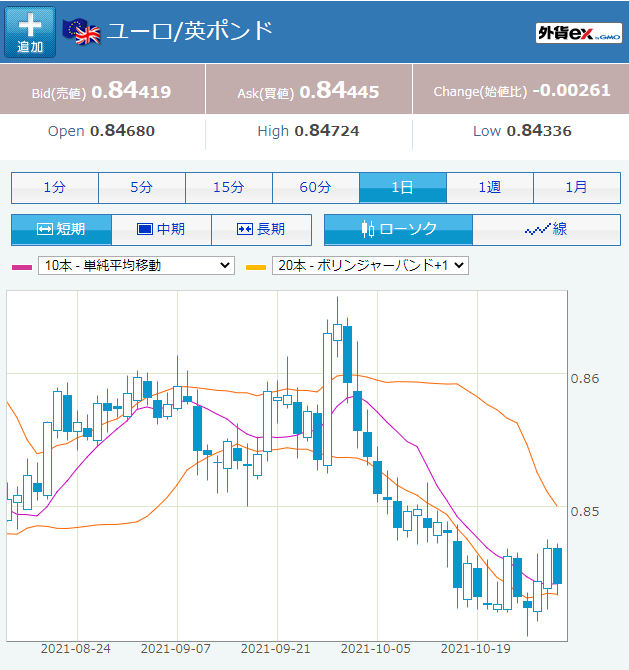The image size is (629, 670).
Task: Open the 外貨ex by GMO logo link
Action: click(579, 33)
